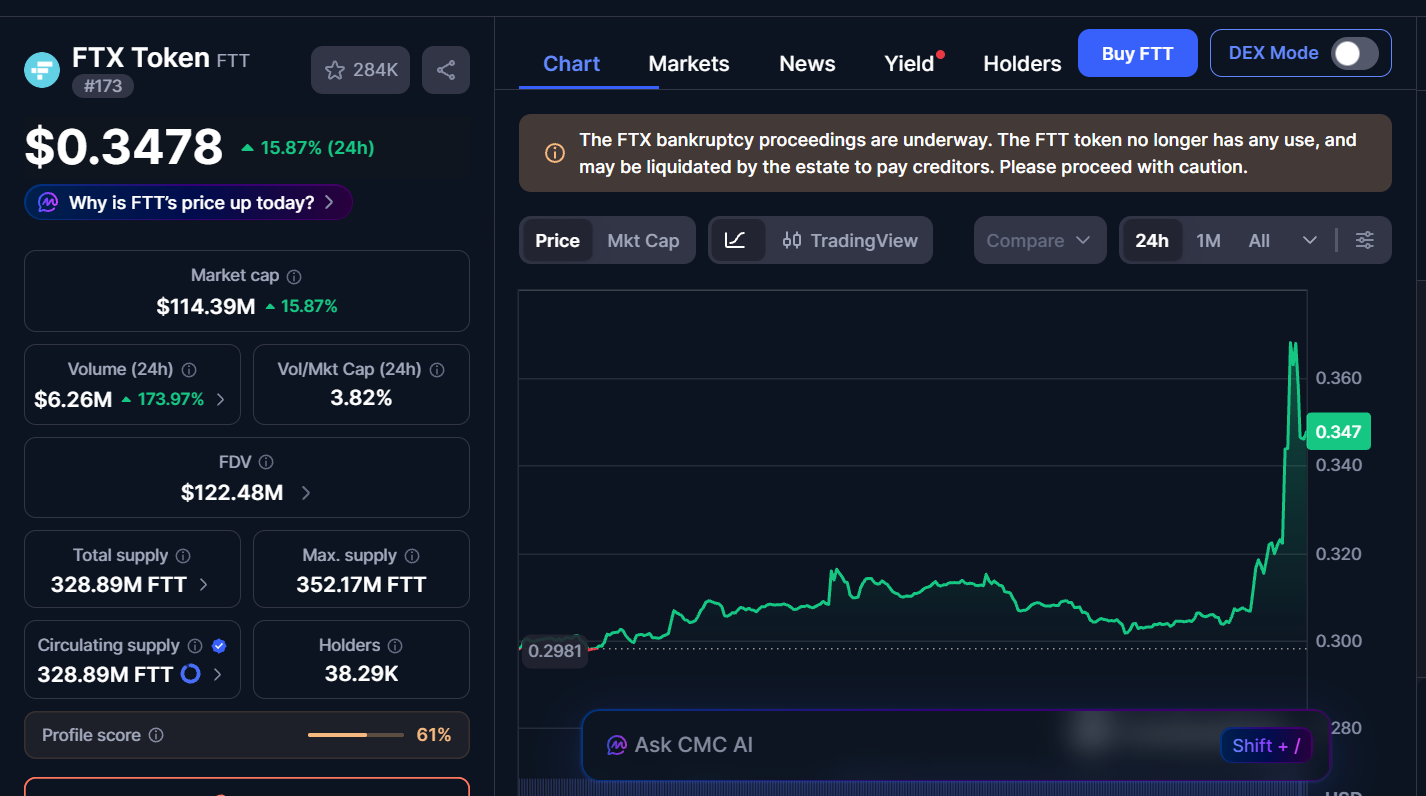1426x796 pixels.
Task: Click Market cap info icon
Action: (294, 276)
